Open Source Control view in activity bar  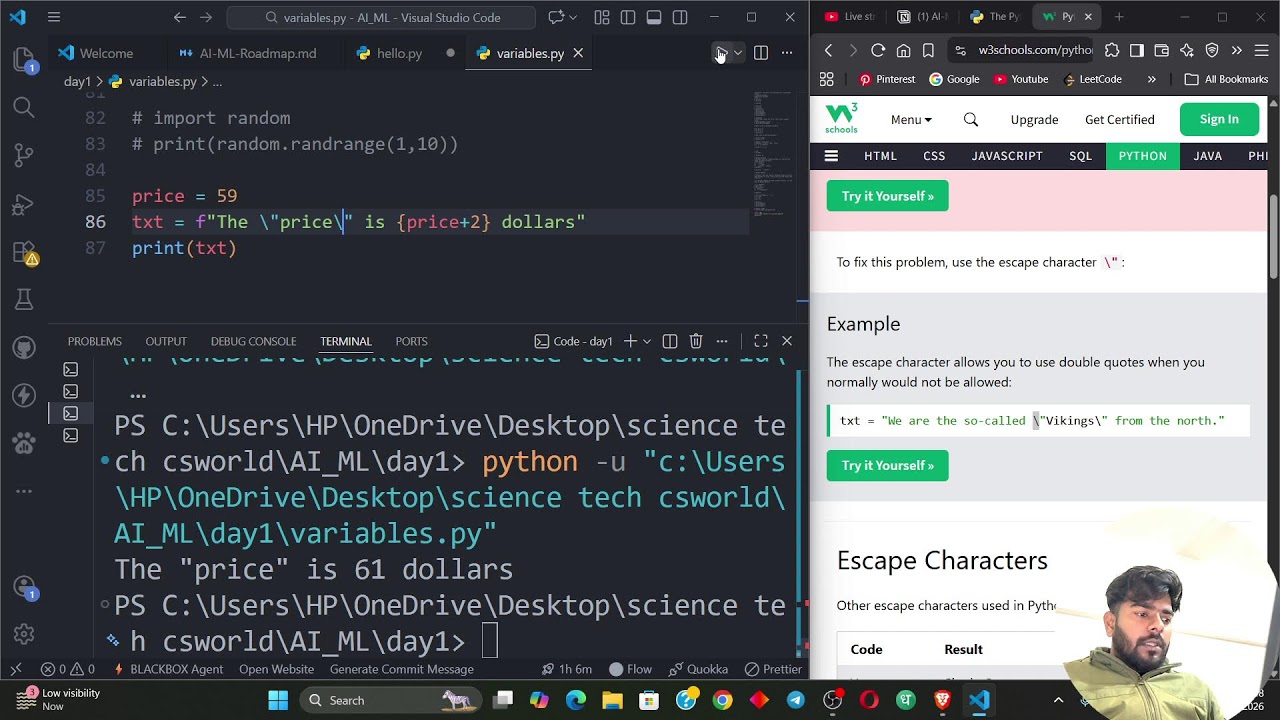coord(24,155)
